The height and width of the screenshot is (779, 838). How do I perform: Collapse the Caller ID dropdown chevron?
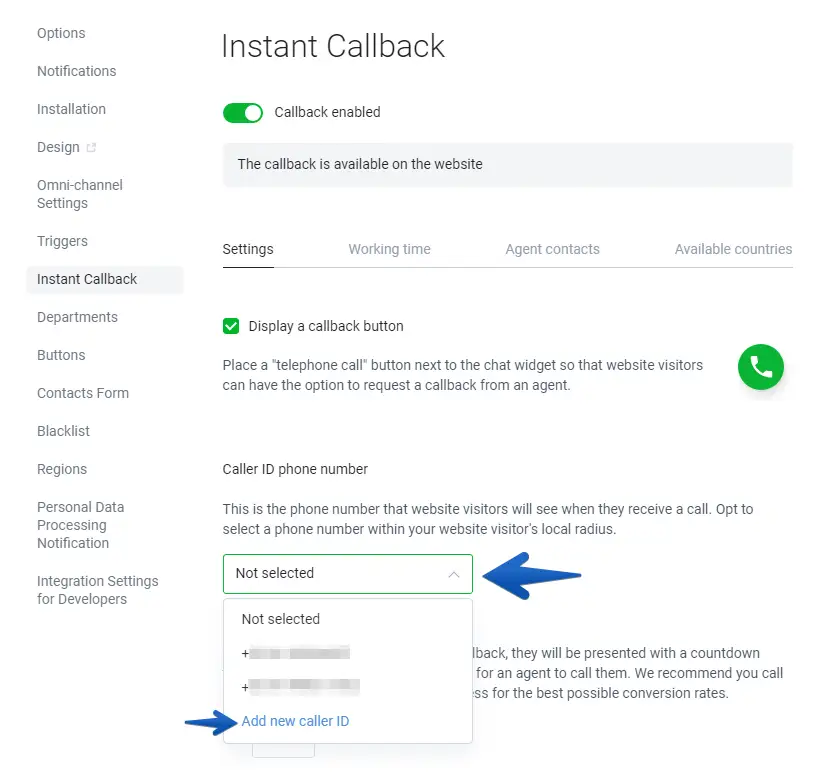[454, 574]
